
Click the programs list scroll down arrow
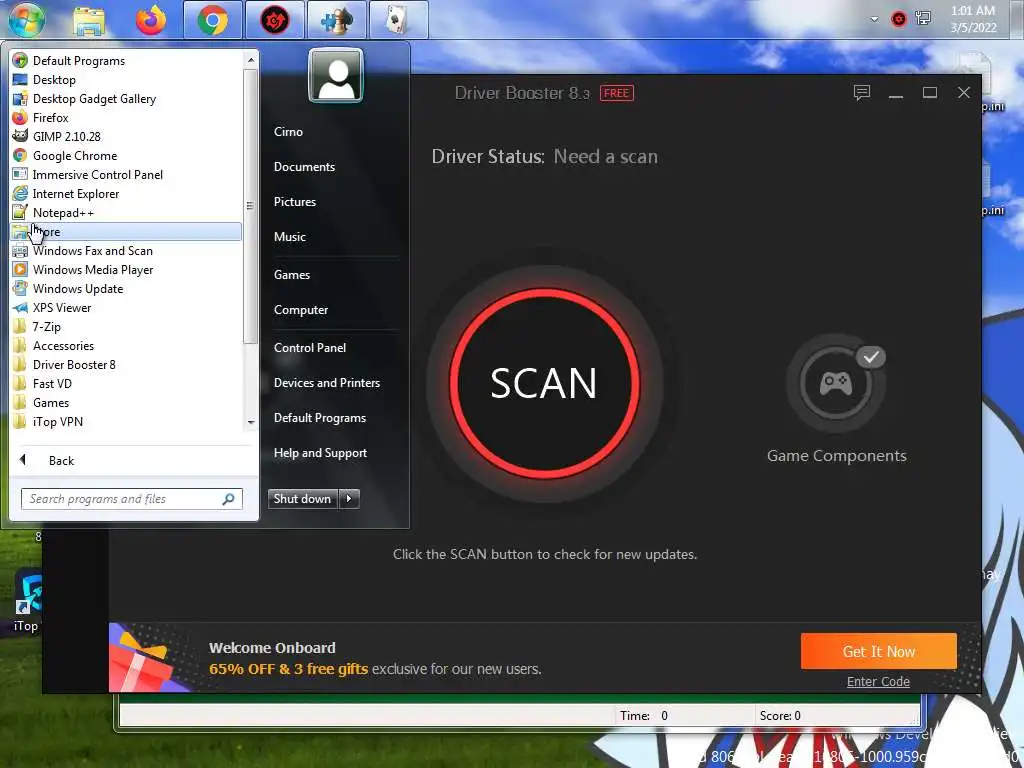click(x=250, y=423)
